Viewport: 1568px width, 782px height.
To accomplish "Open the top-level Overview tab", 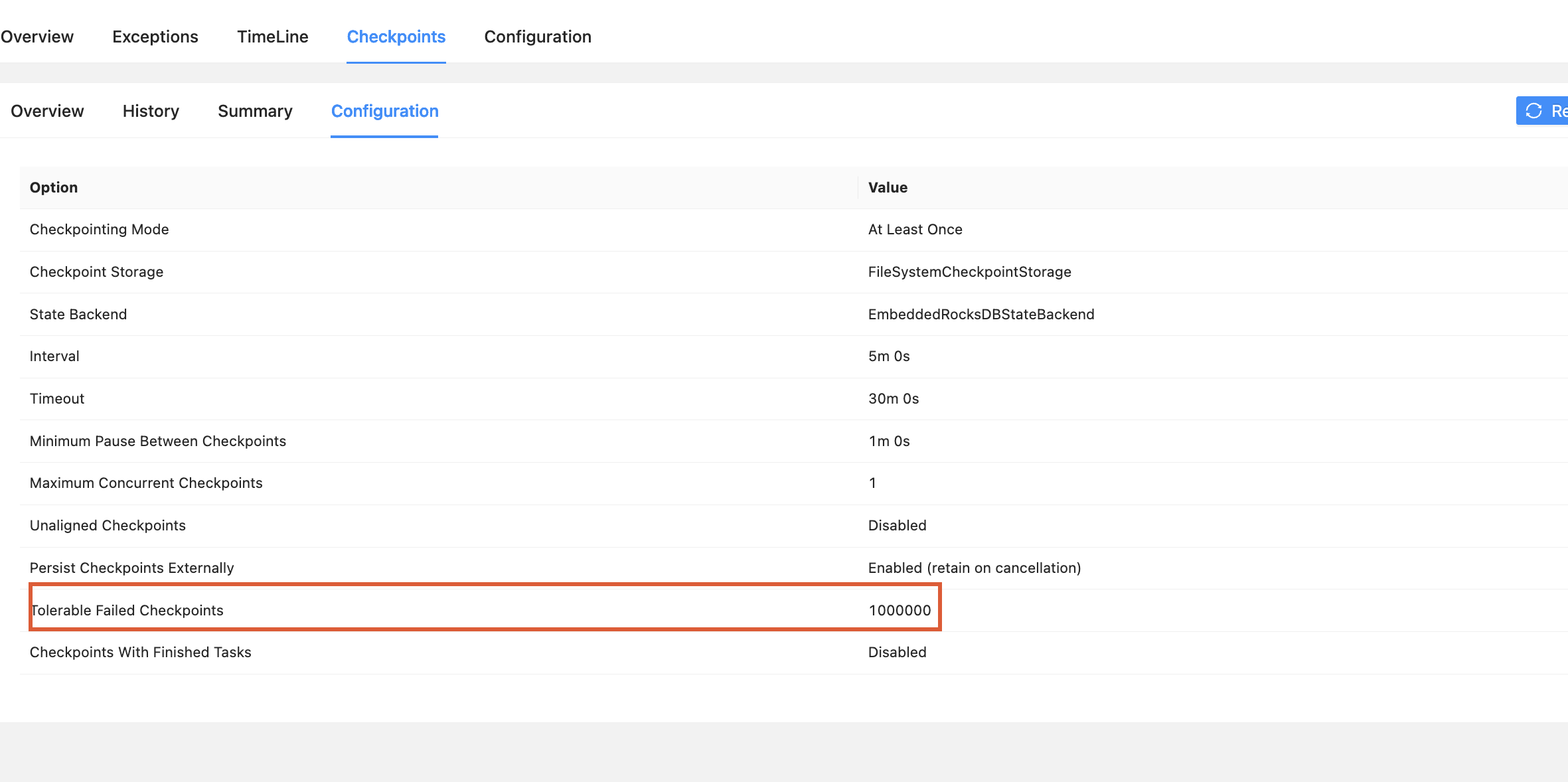I will tap(37, 37).
